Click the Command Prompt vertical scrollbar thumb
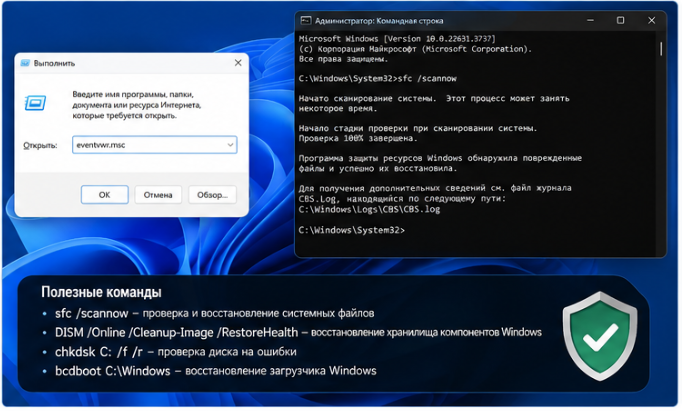 tap(661, 49)
